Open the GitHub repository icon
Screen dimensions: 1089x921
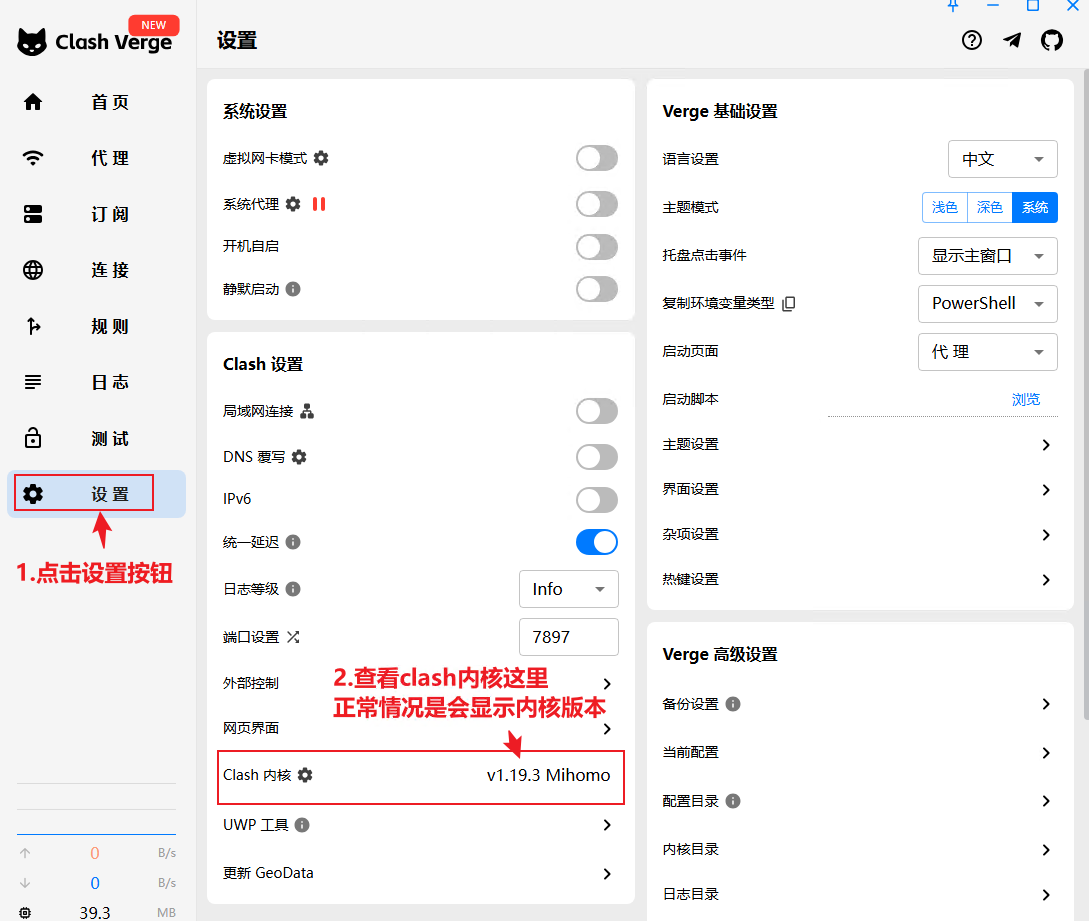click(x=1051, y=40)
